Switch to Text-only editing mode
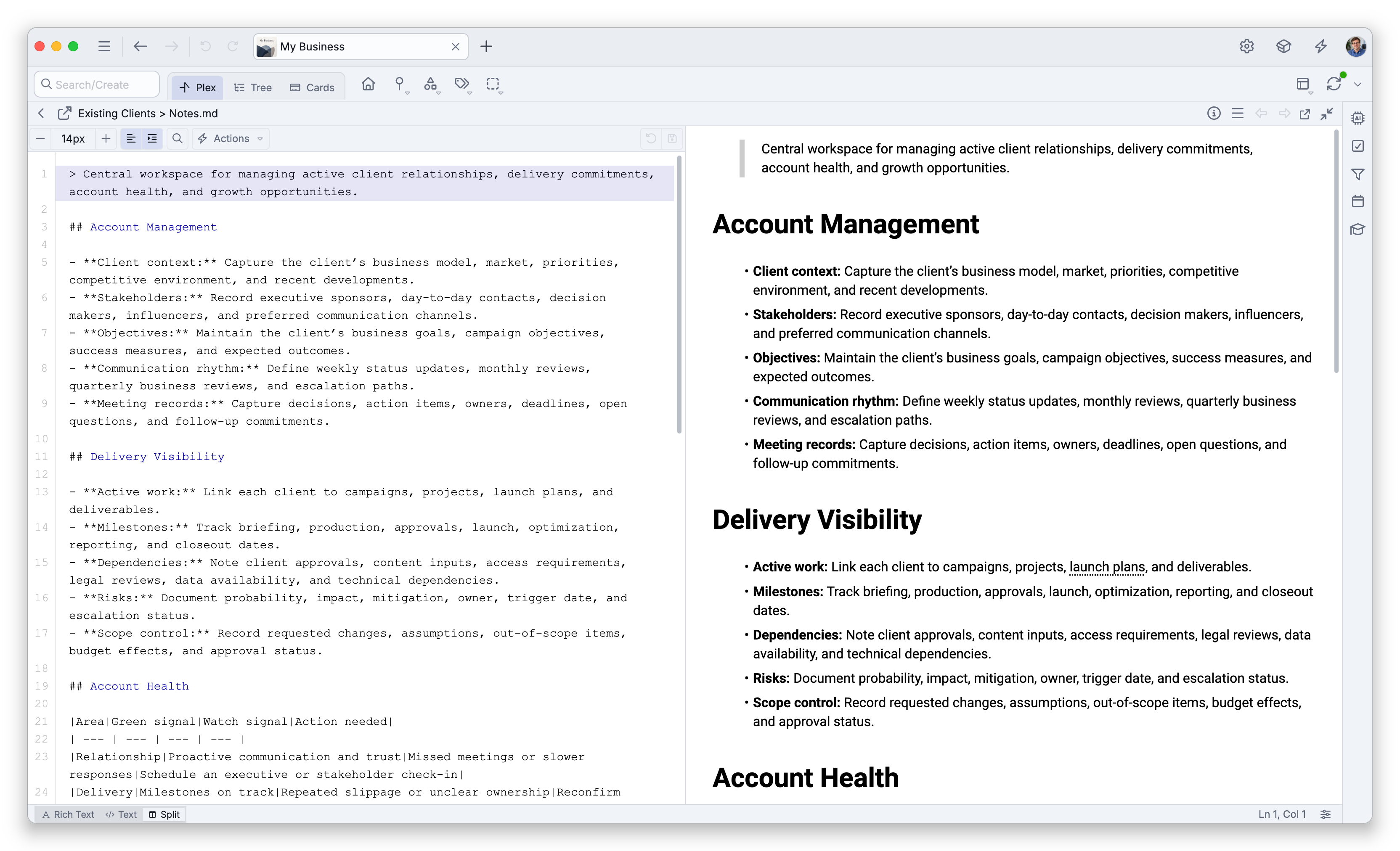This screenshot has width=1400, height=851. tap(121, 814)
